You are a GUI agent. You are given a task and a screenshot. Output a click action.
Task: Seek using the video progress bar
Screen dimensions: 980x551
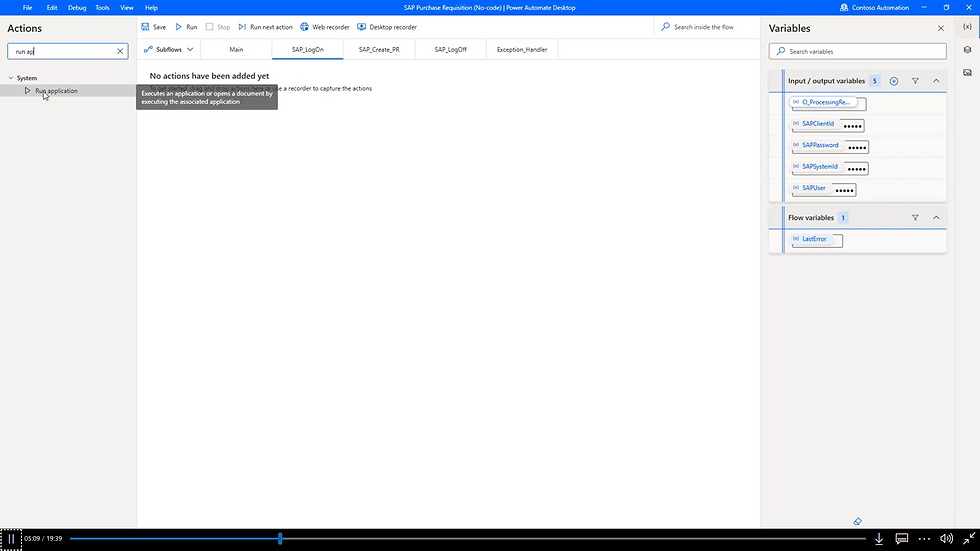click(x=468, y=539)
